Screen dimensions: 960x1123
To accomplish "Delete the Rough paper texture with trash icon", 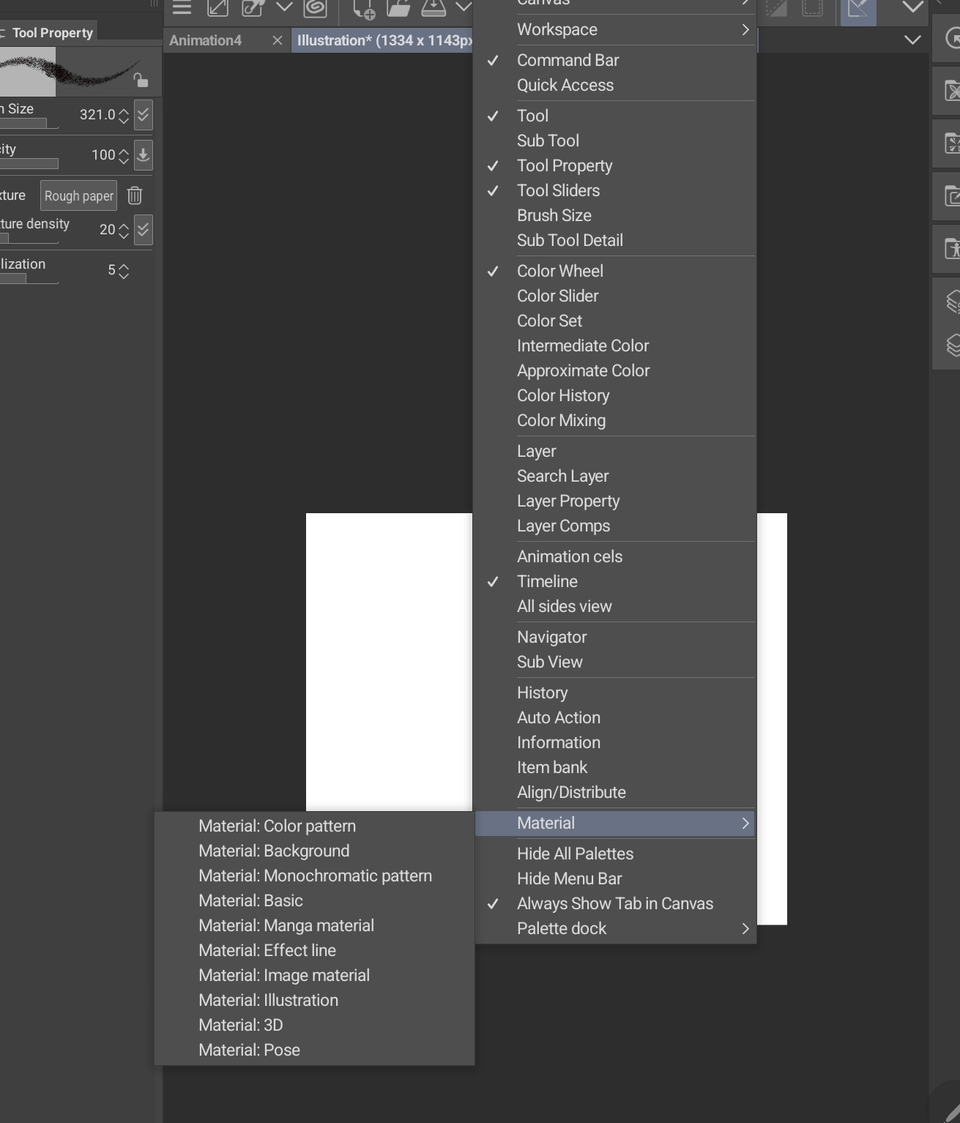I will click(135, 196).
